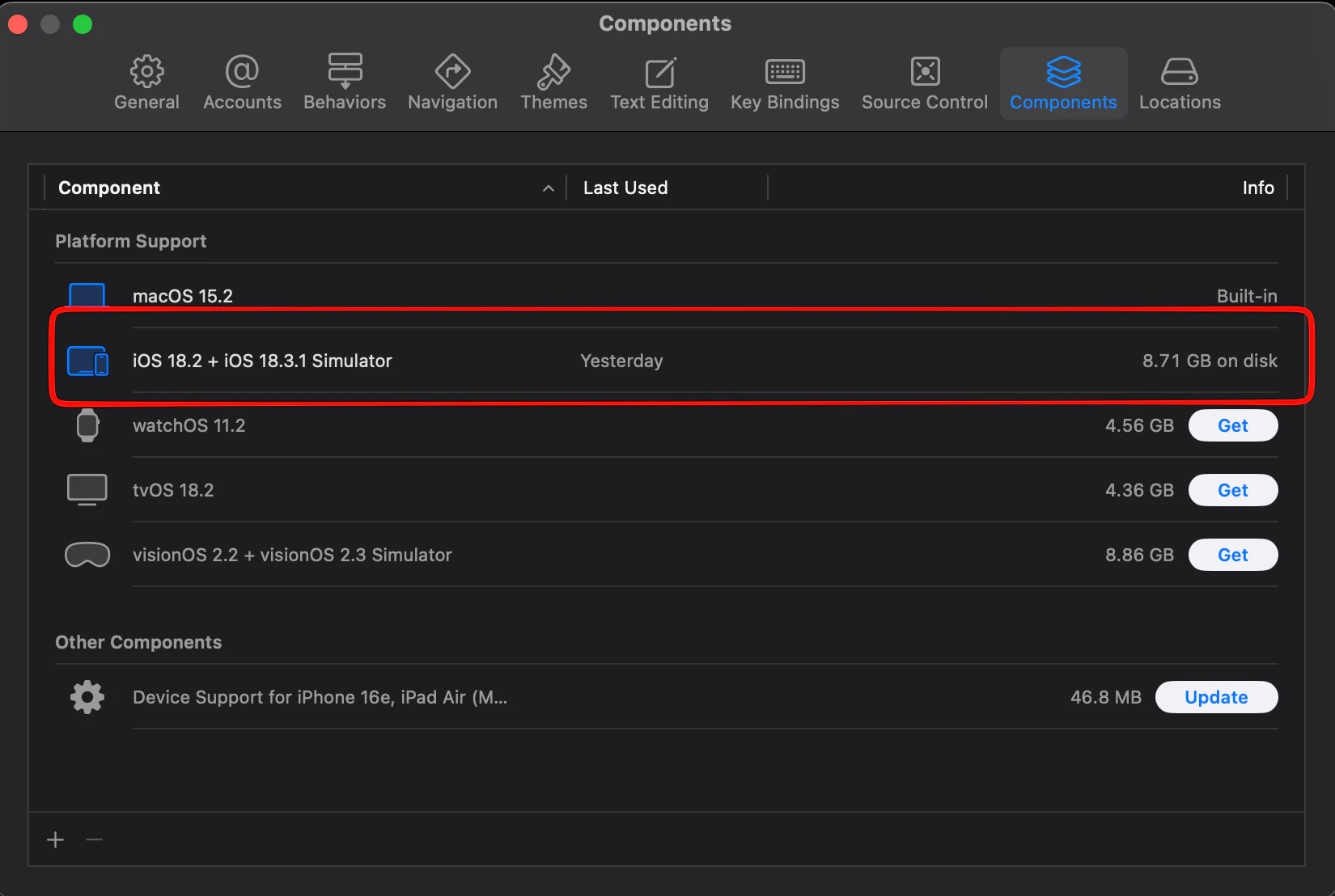Switch to the Source Control tab label
This screenshot has width=1335, height=896.
[925, 103]
